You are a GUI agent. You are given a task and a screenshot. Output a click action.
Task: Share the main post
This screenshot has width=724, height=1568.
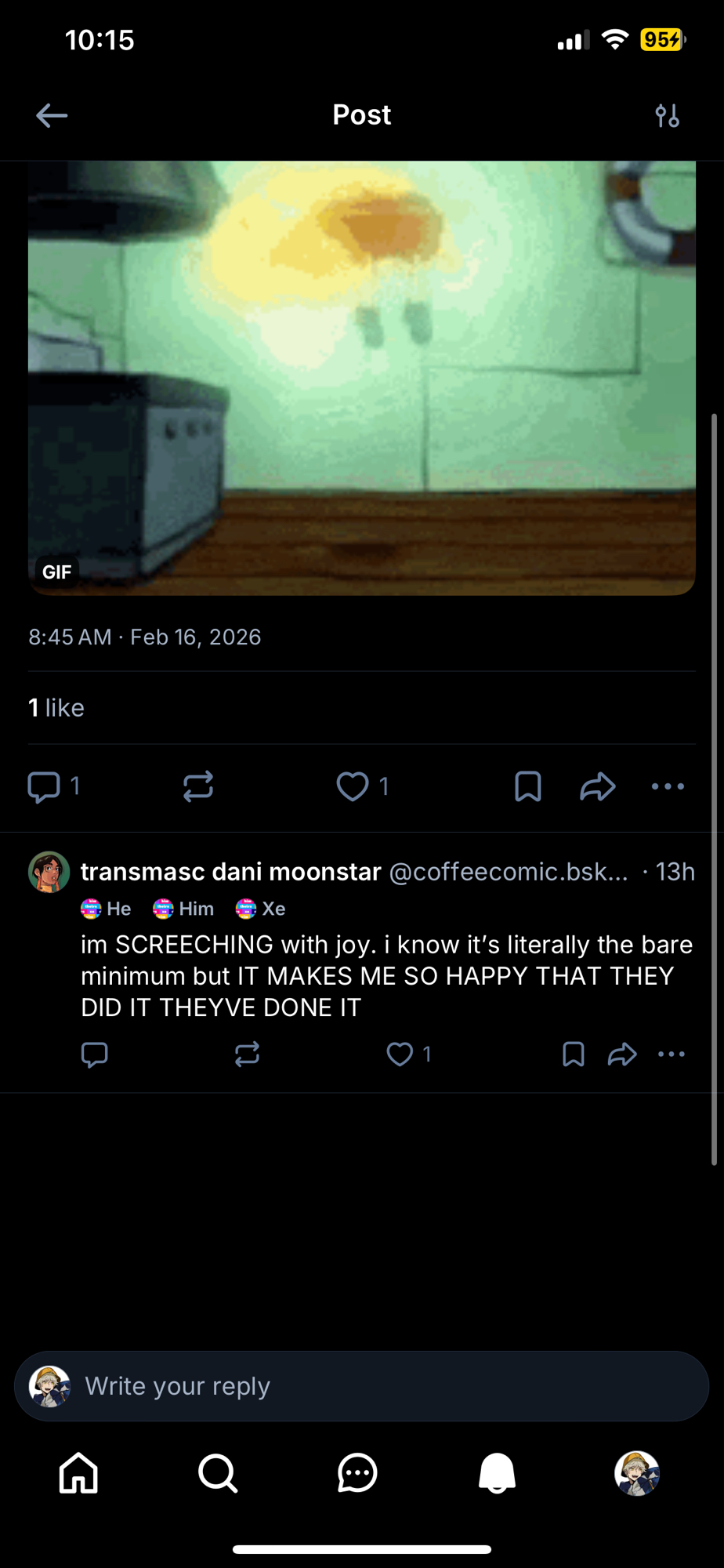click(x=598, y=786)
